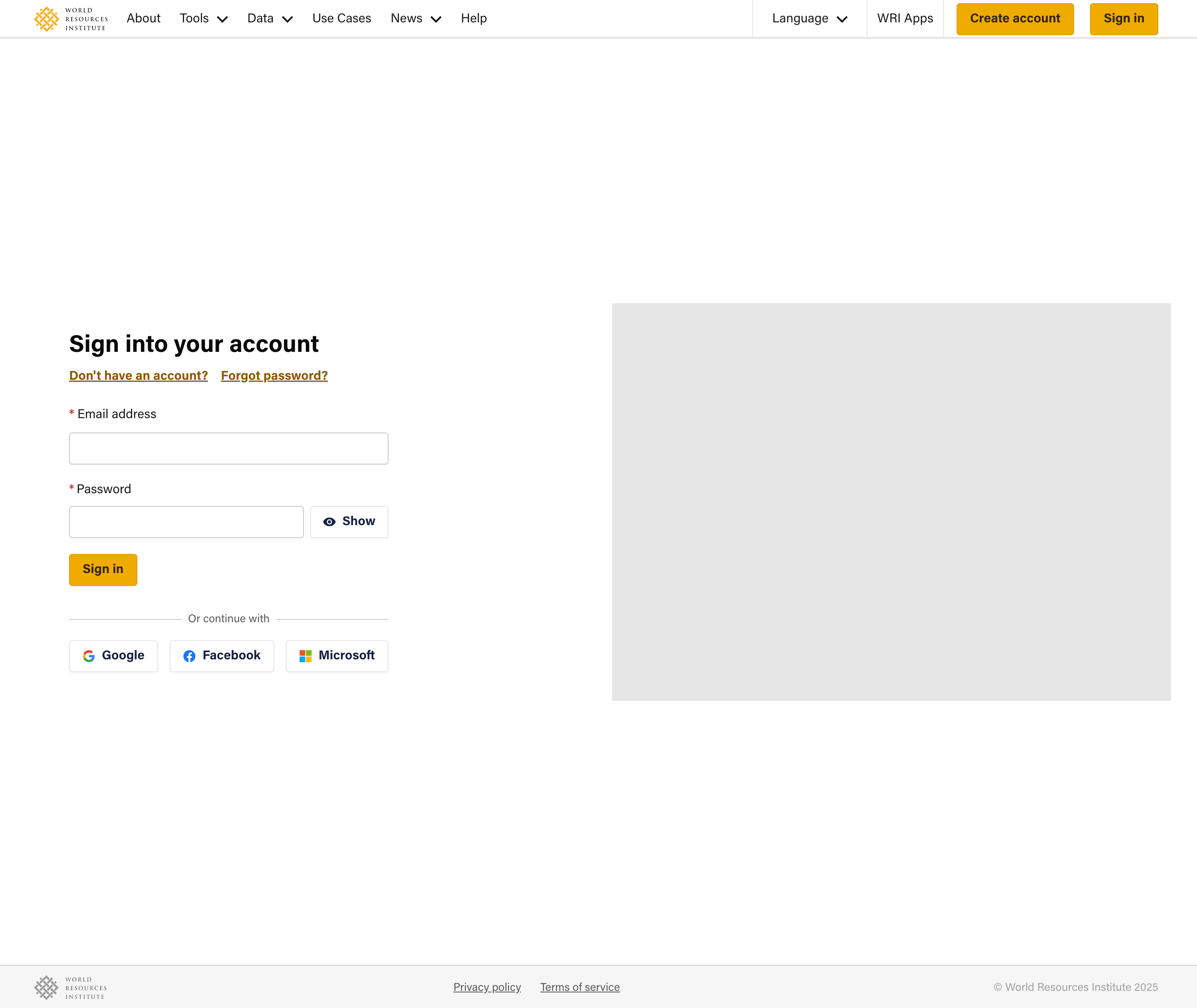Follow the Don't have an account? link
Image resolution: width=1197 pixels, height=1008 pixels.
(138, 375)
